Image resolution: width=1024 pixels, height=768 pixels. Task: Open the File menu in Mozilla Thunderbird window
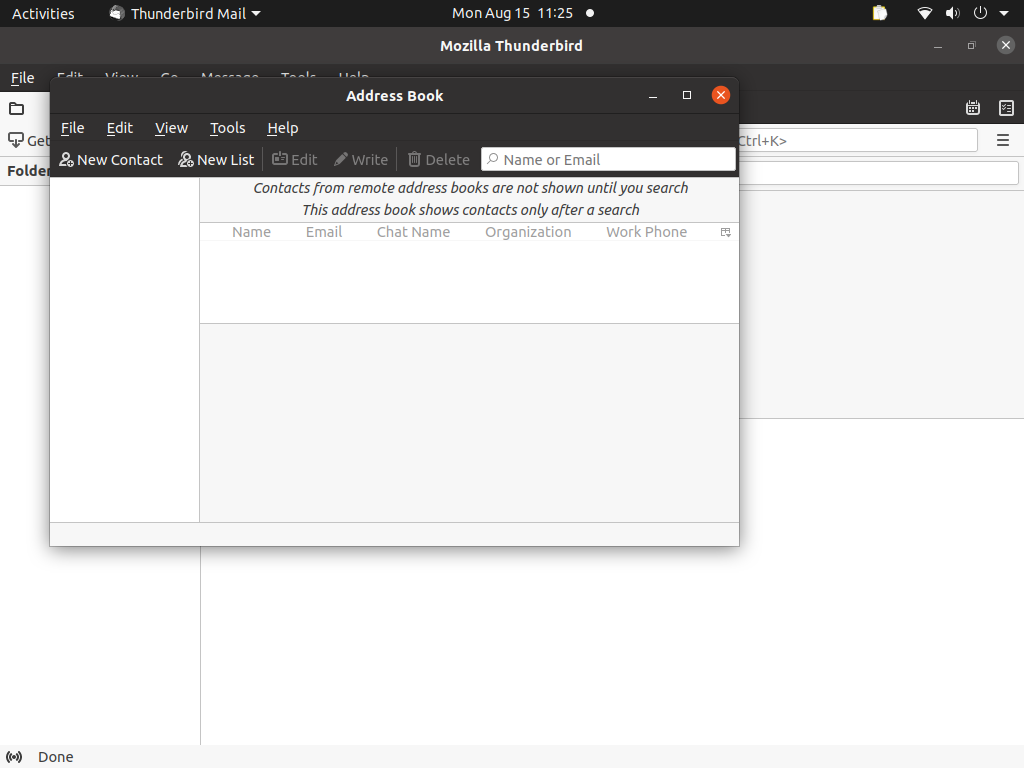pyautogui.click(x=22, y=78)
